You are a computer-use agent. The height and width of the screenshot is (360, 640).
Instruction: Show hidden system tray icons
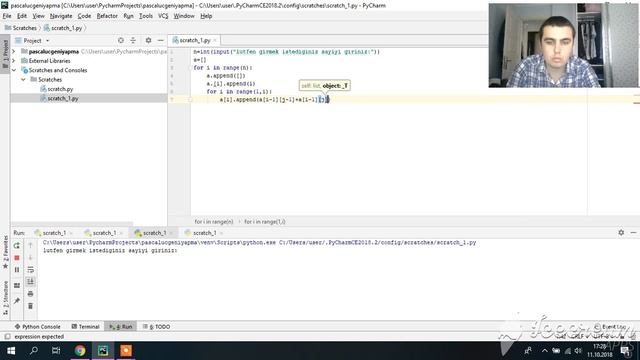544,351
